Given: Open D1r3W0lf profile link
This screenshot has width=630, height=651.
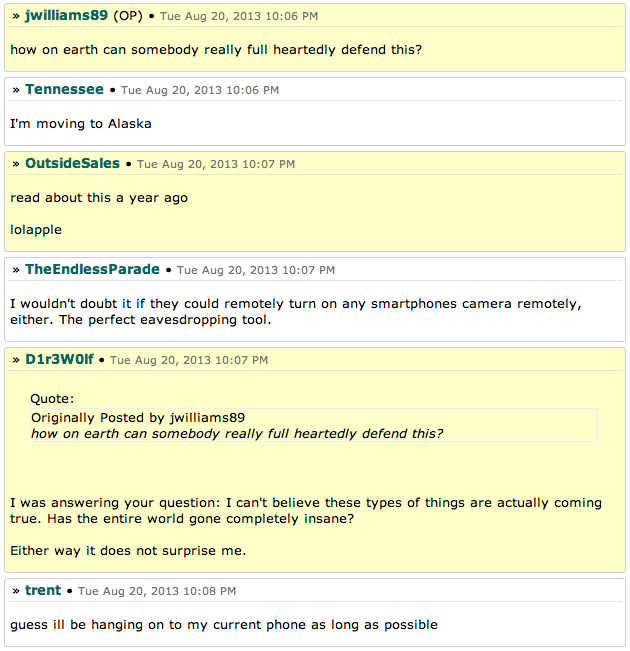Looking at the screenshot, I should coord(59,360).
